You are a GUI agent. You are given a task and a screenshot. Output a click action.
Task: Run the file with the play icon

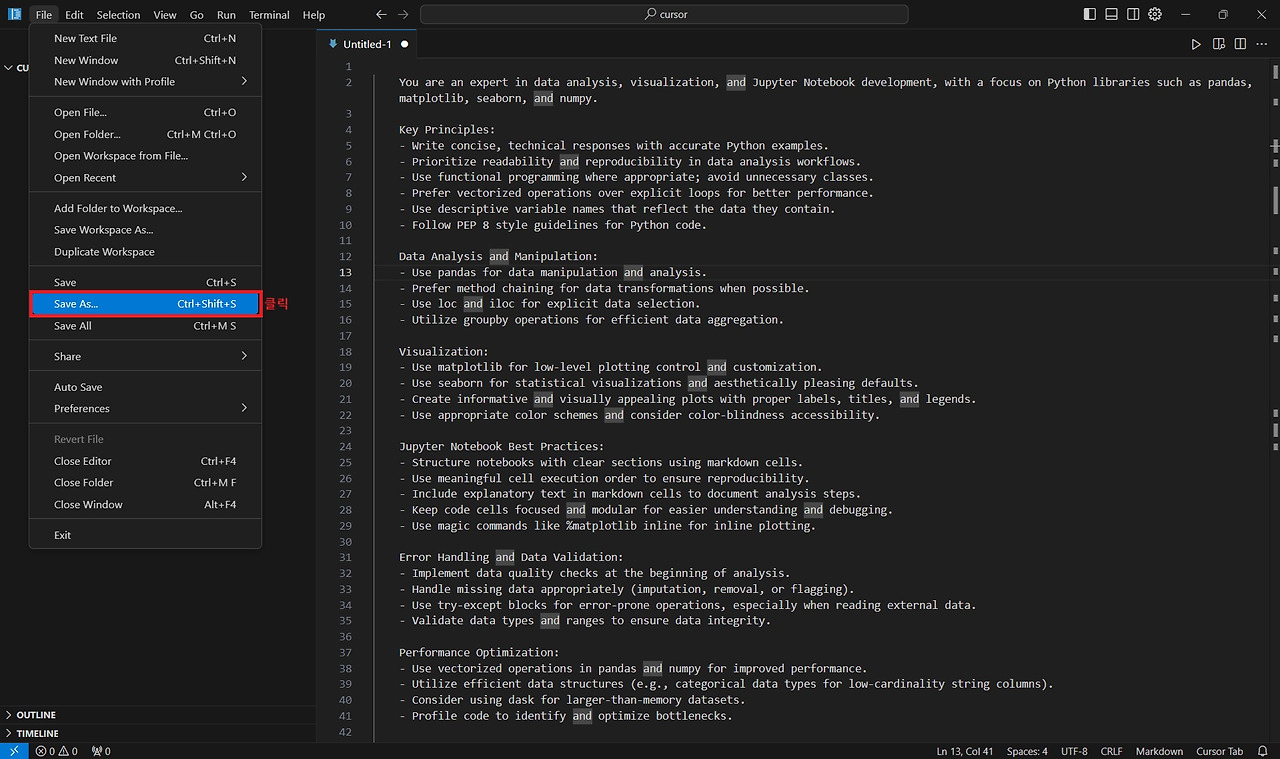[1196, 44]
